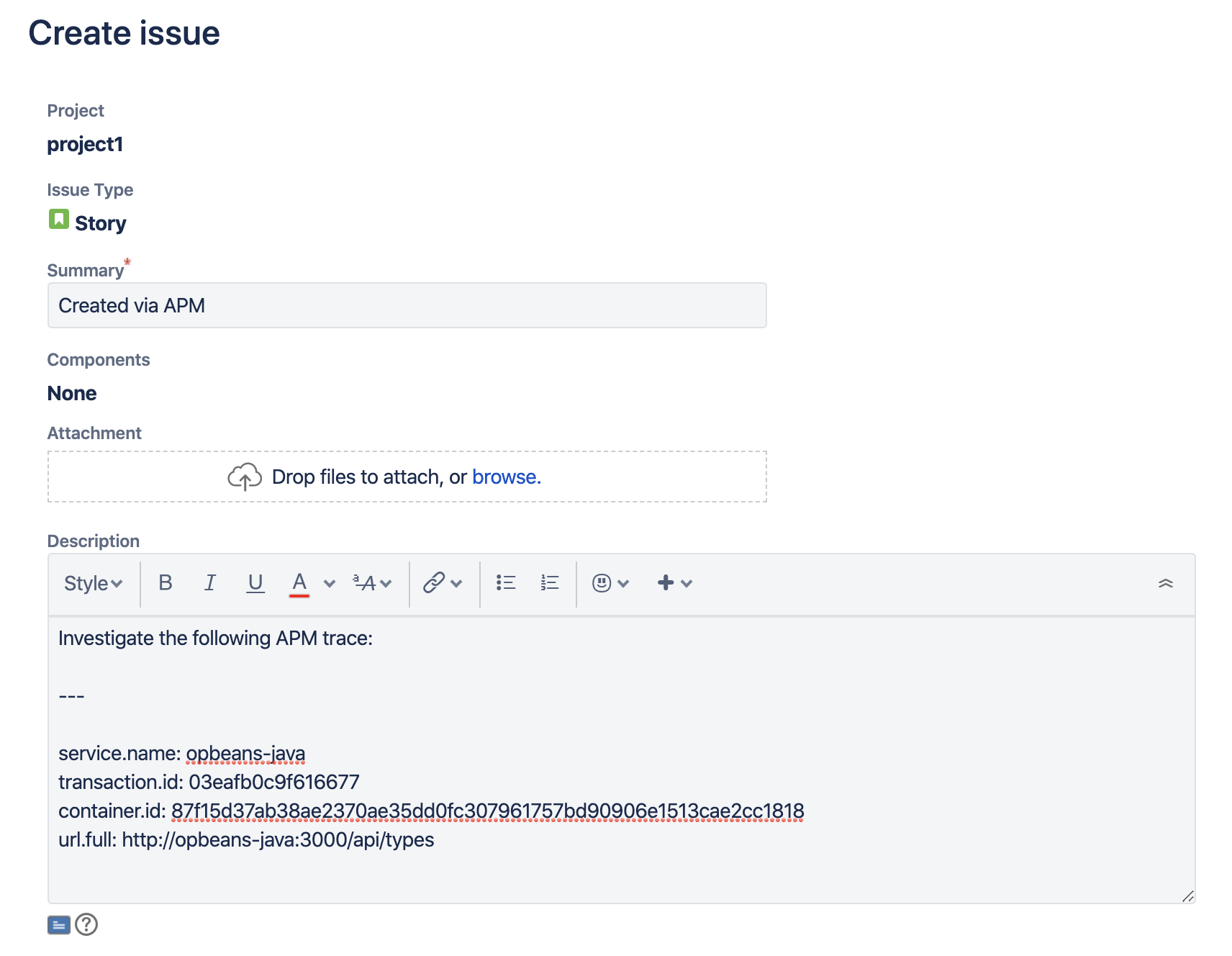Apply text color with the A icon

click(299, 582)
